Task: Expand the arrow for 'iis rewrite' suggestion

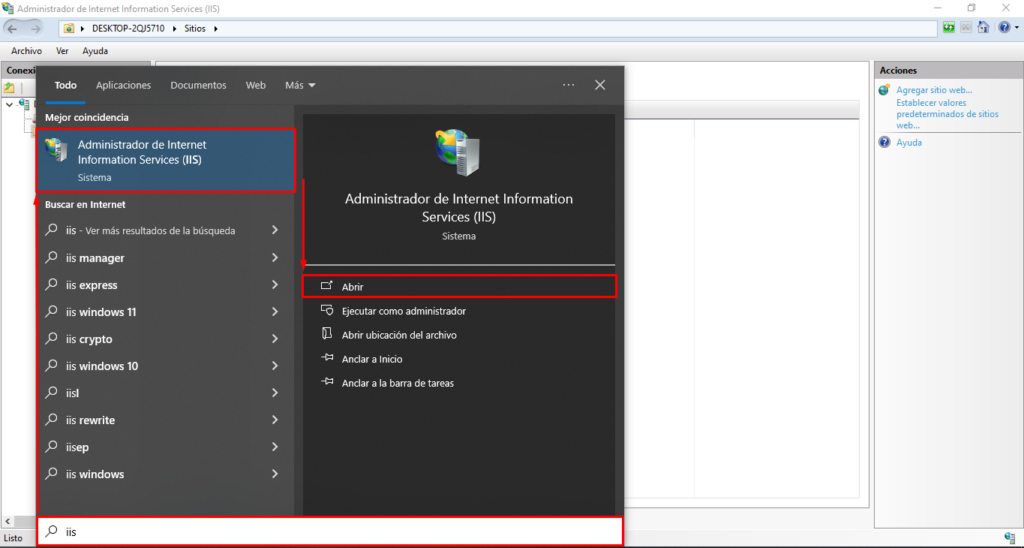Action: tap(275, 420)
